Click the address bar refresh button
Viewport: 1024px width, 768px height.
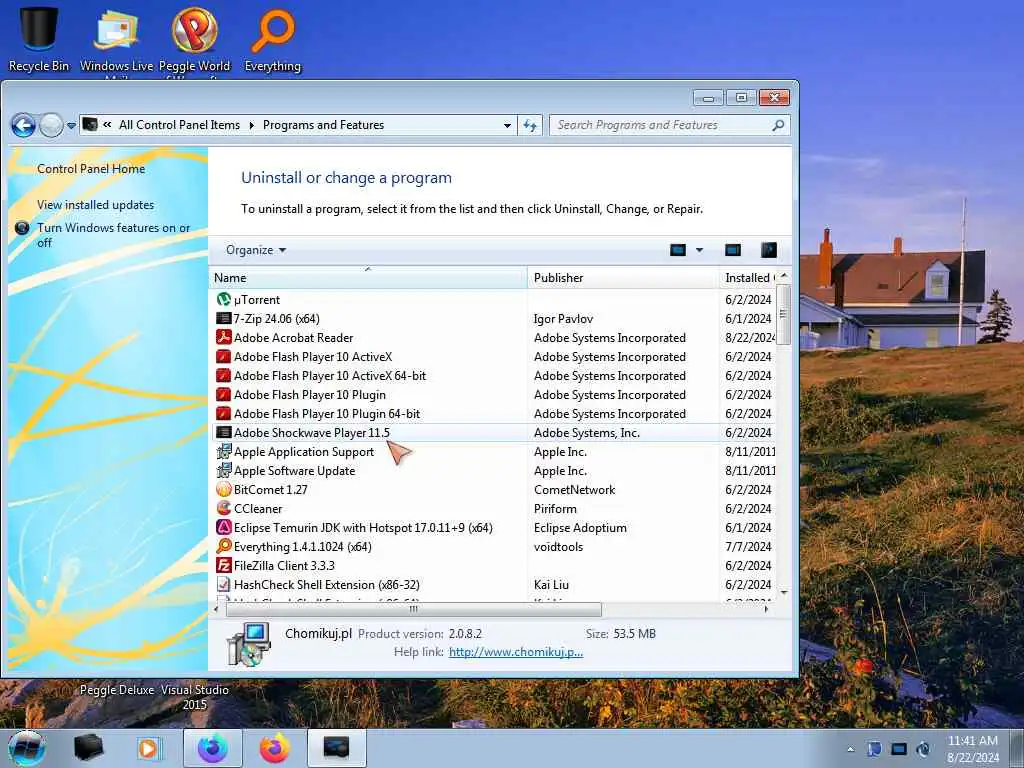(530, 125)
